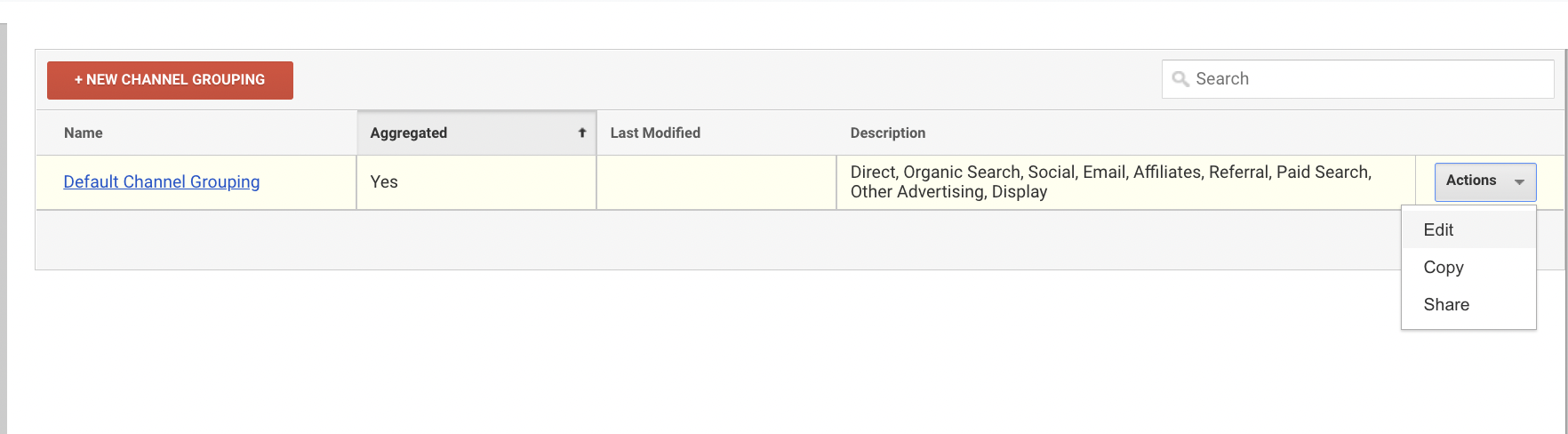Click the empty gray table footer area
This screenshot has width=1568, height=434.
point(711,240)
